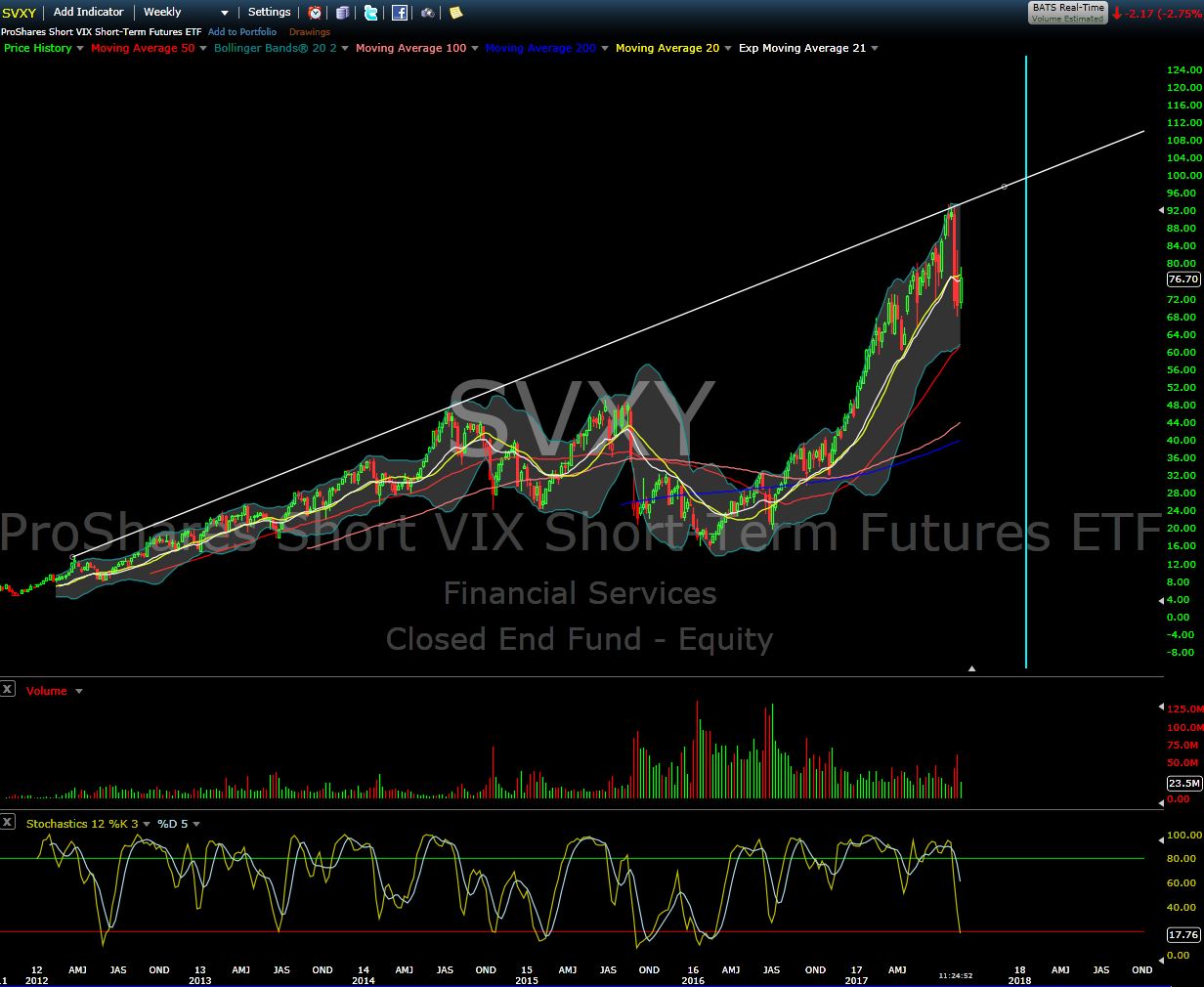Open the Volume indicator dropdown
This screenshot has width=1204, height=987.
79,691
